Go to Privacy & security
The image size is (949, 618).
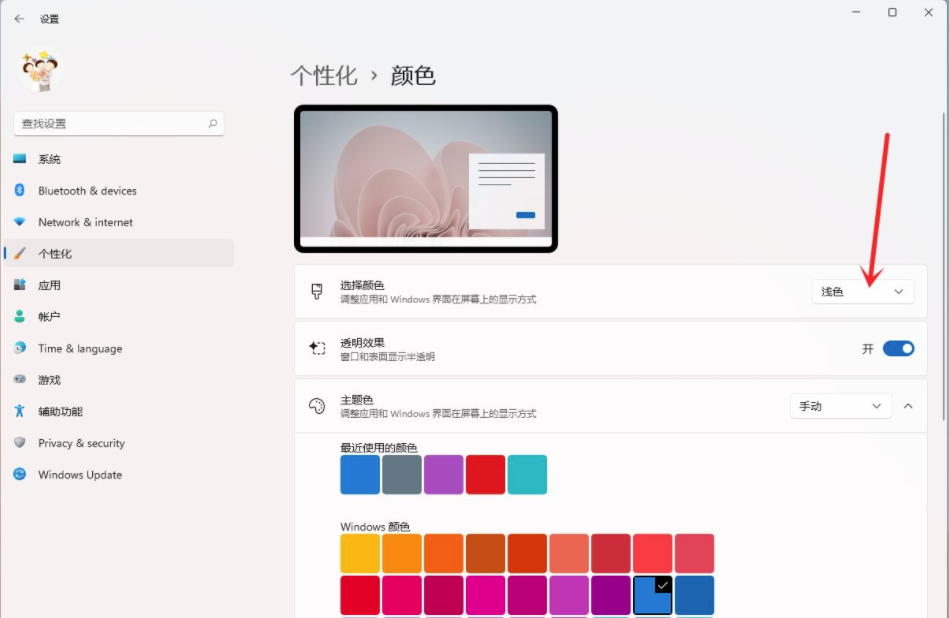point(119,442)
